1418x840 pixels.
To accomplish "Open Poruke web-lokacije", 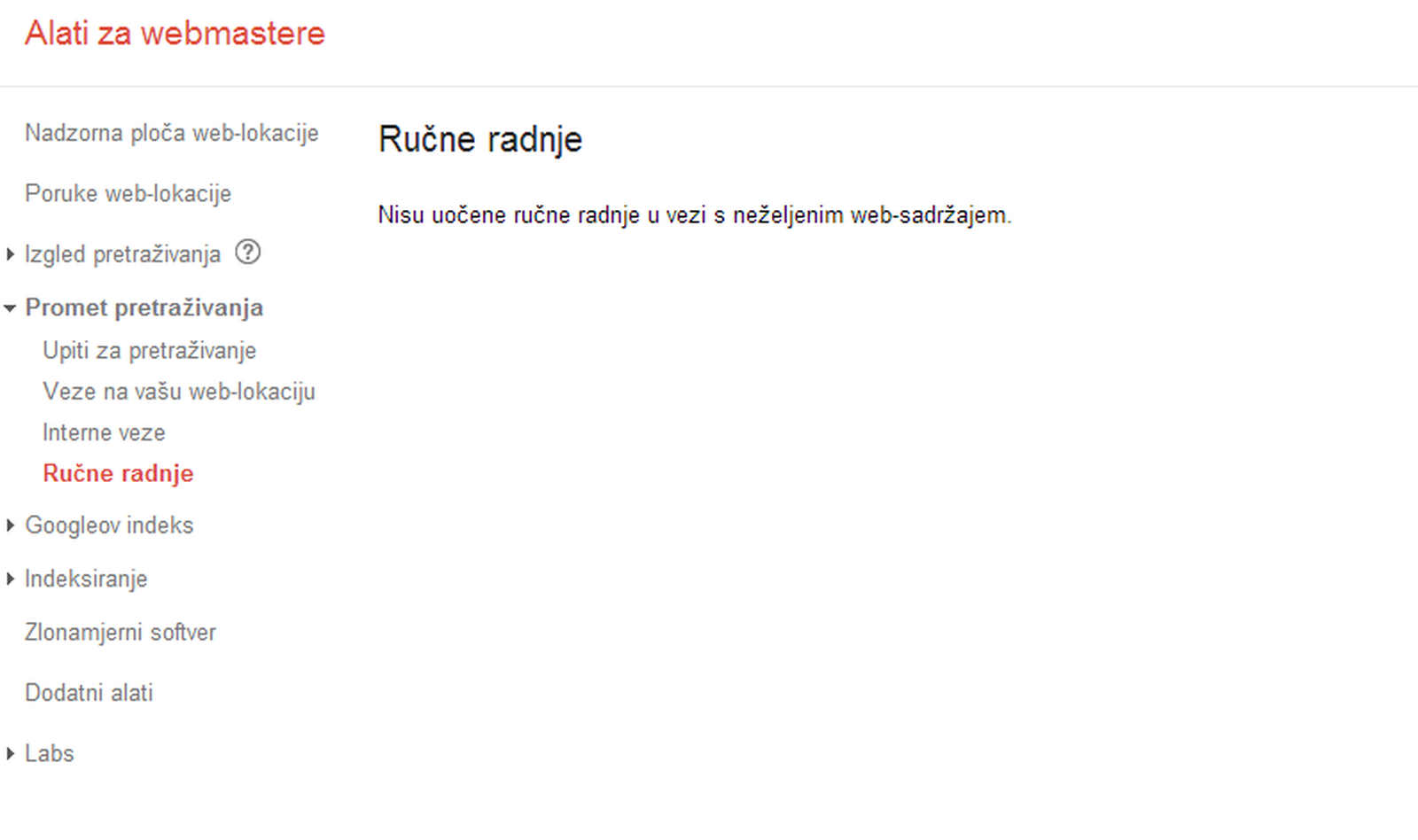I will tap(128, 193).
